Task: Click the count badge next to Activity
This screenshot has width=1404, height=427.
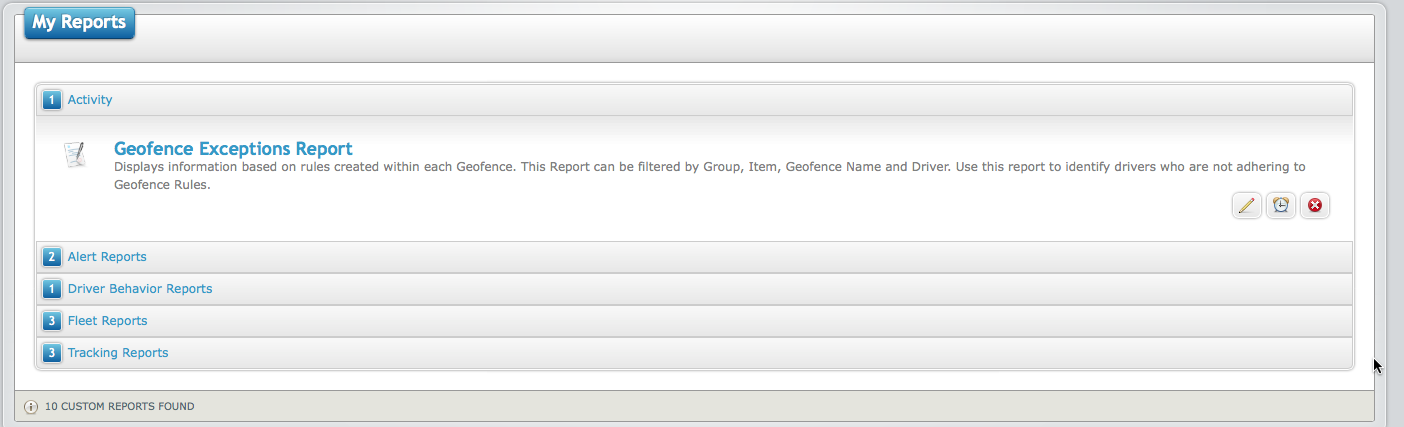Action: (x=52, y=100)
